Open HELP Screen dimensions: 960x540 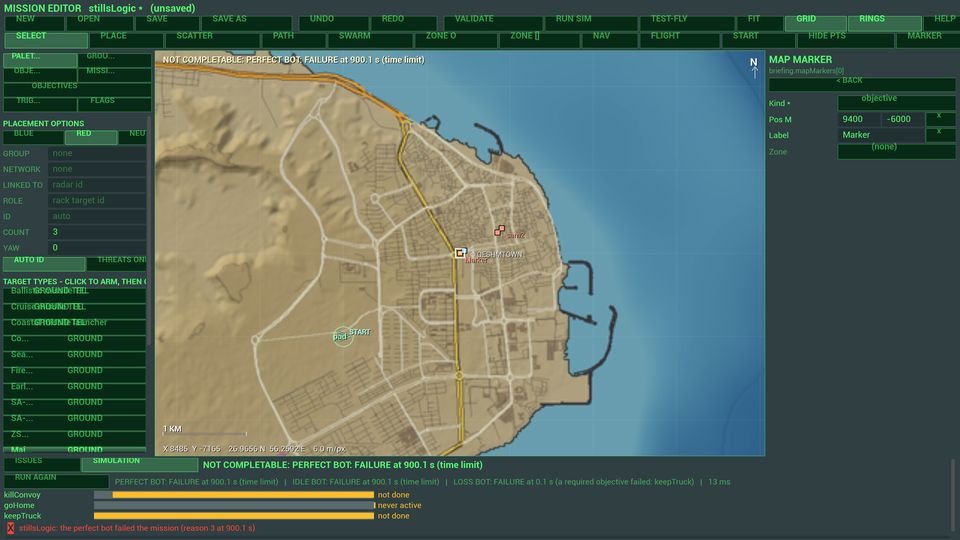(x=942, y=23)
